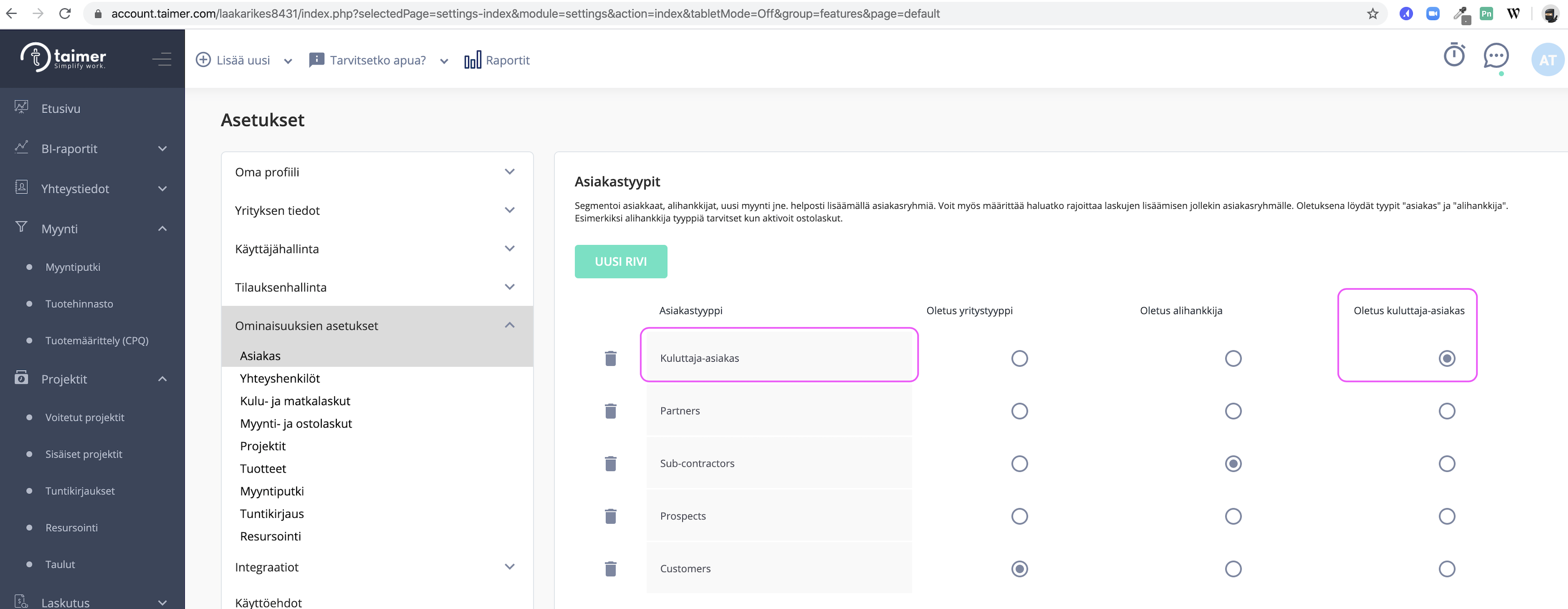Start the timer stopwatch icon
The height and width of the screenshot is (609, 1568).
[1454, 55]
